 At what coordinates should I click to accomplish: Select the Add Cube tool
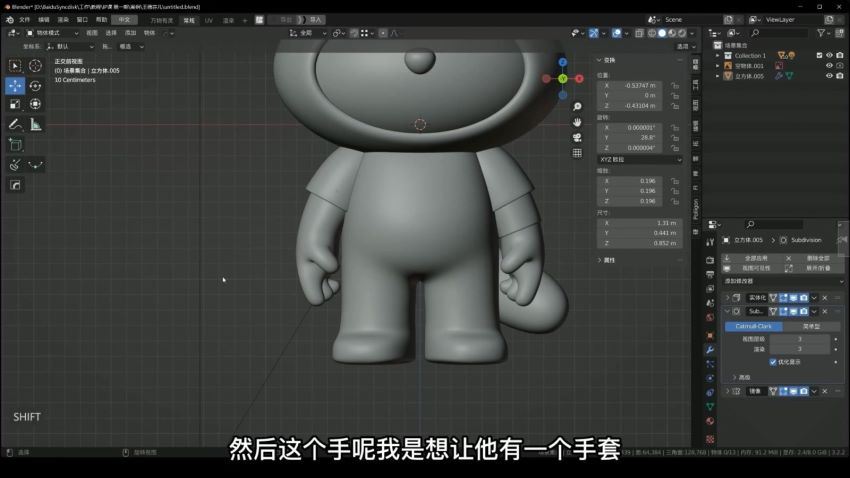coord(15,145)
